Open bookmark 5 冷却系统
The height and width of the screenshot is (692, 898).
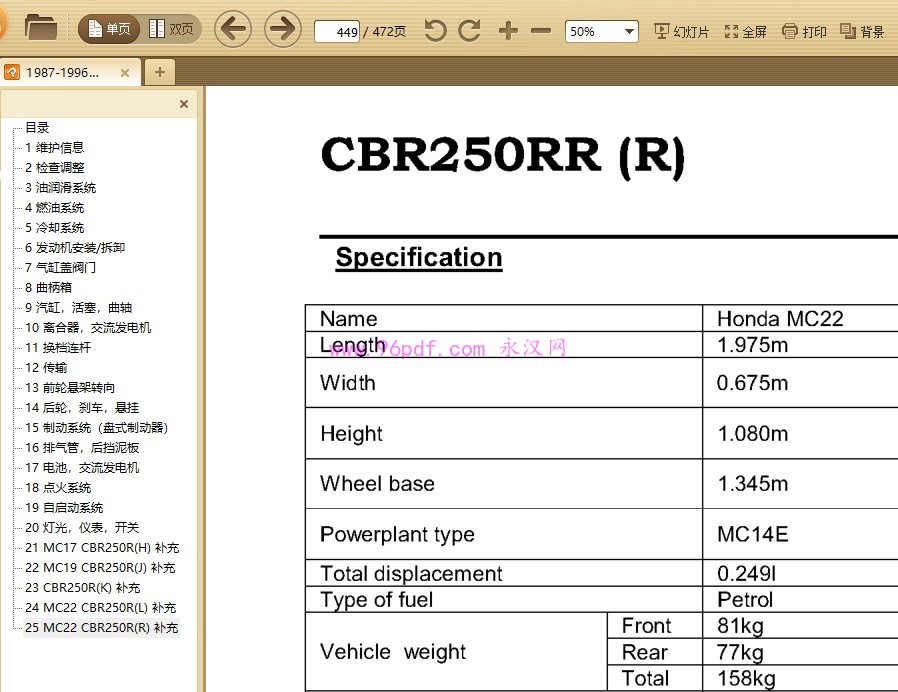click(x=54, y=227)
